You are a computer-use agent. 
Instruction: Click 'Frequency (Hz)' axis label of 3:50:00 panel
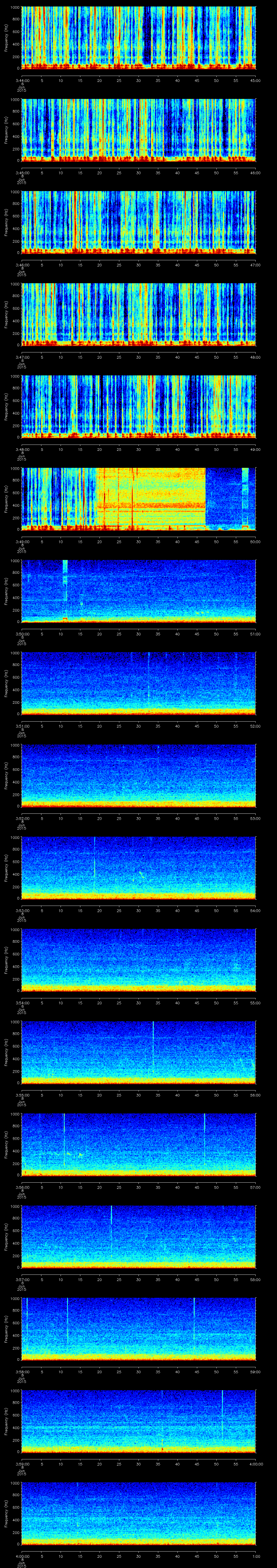pyautogui.click(x=7, y=591)
